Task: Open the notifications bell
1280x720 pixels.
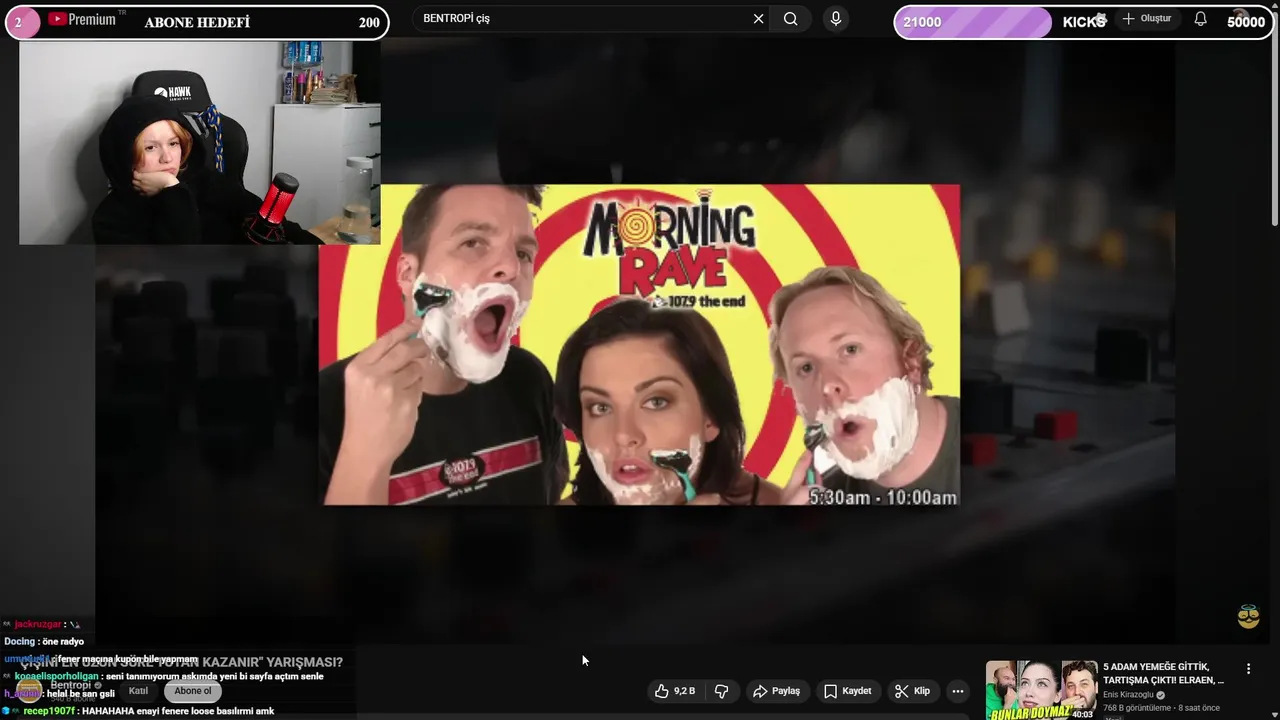Action: click(1200, 19)
